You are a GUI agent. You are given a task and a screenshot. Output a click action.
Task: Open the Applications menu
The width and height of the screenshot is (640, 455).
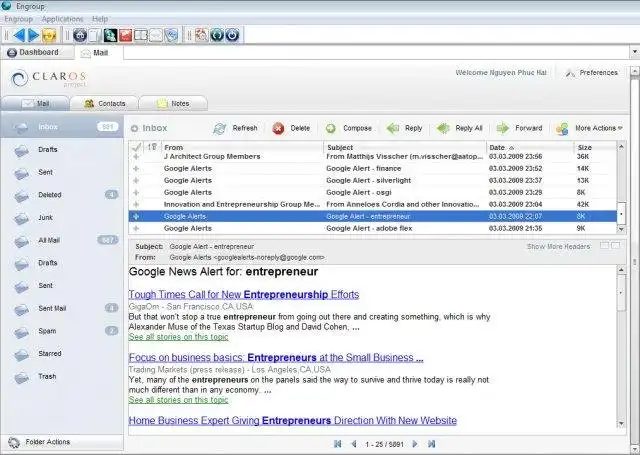point(62,19)
